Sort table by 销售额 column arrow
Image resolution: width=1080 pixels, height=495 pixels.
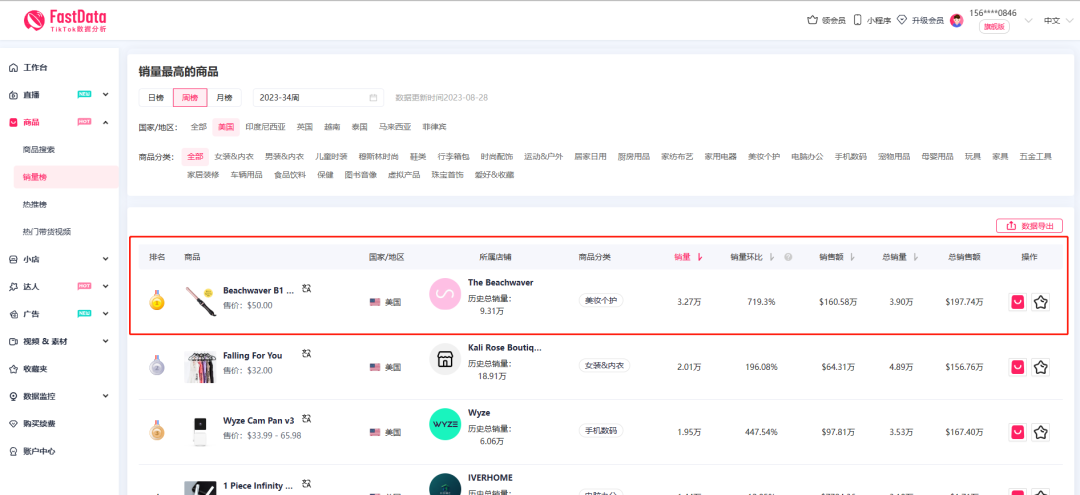[853, 257]
